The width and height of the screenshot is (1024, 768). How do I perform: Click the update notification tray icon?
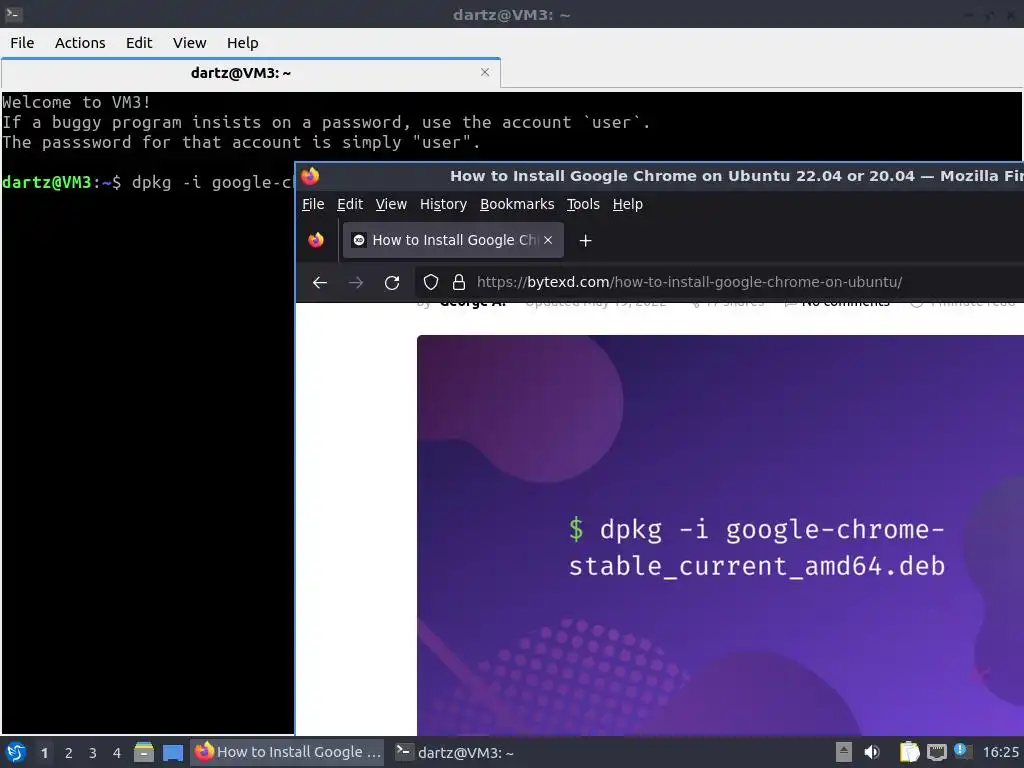[x=962, y=751]
